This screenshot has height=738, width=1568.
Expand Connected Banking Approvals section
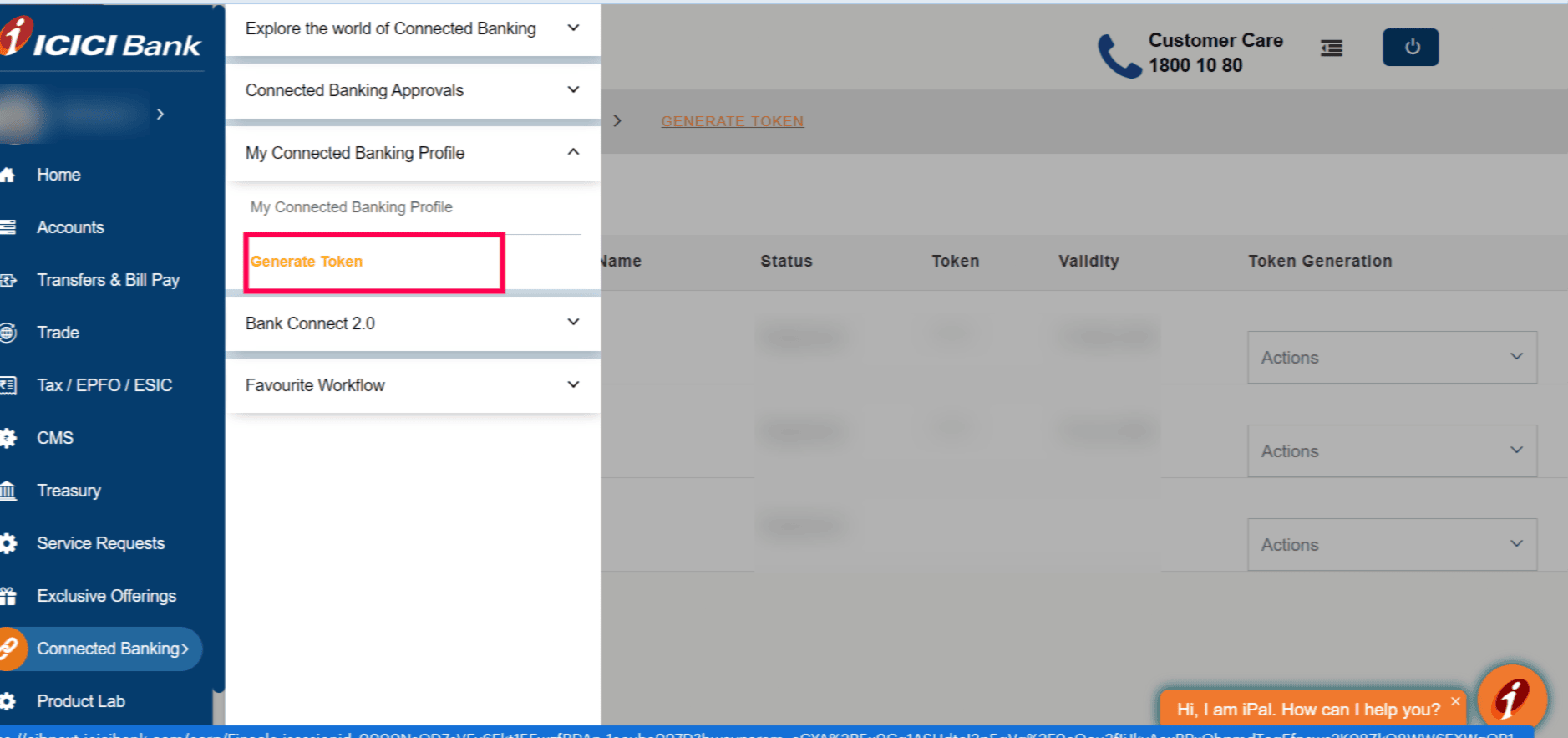(x=413, y=90)
